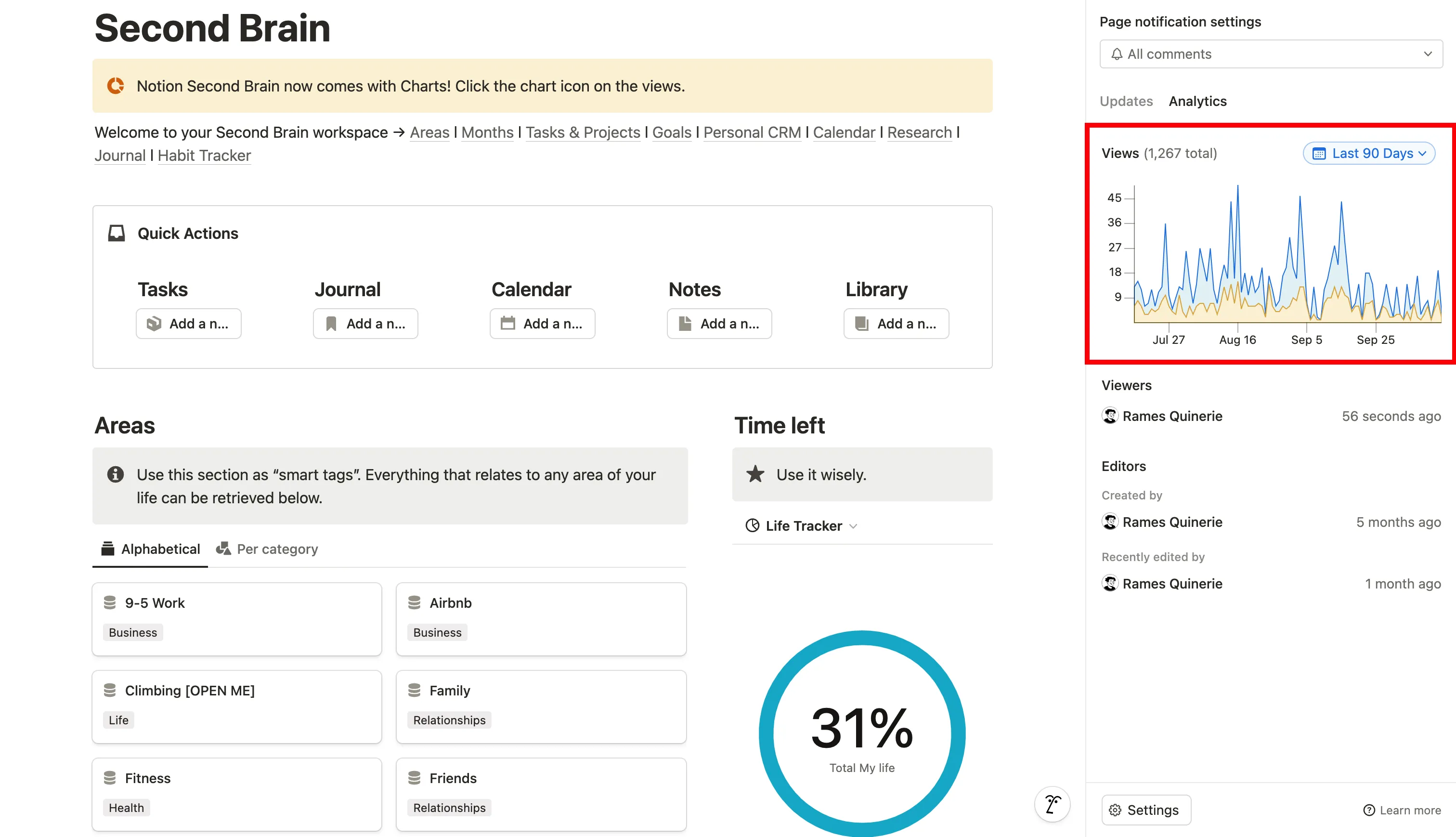Click the cube icon on Tasks button

point(154,324)
